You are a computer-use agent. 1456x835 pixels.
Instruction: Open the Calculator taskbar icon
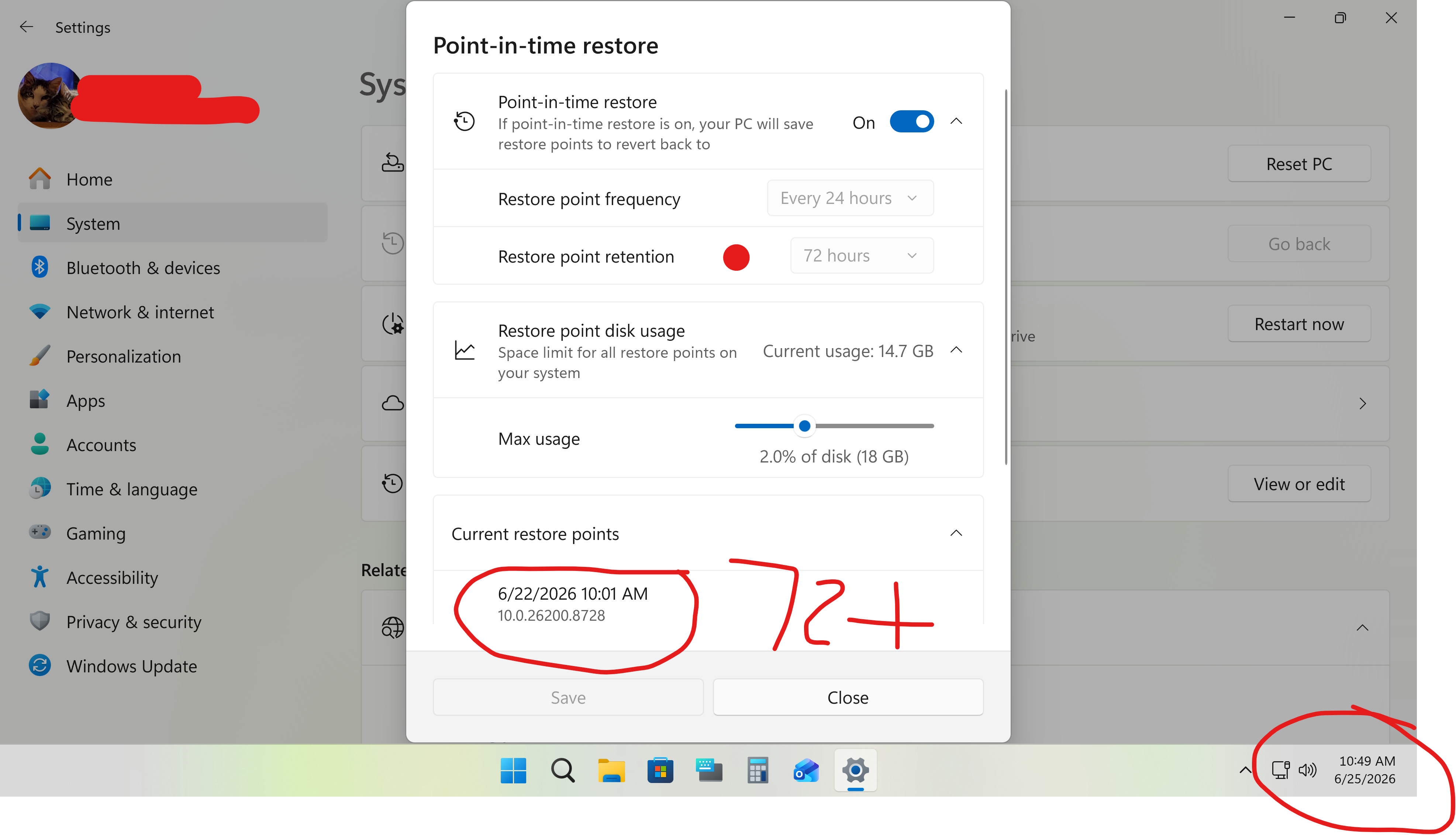(757, 770)
